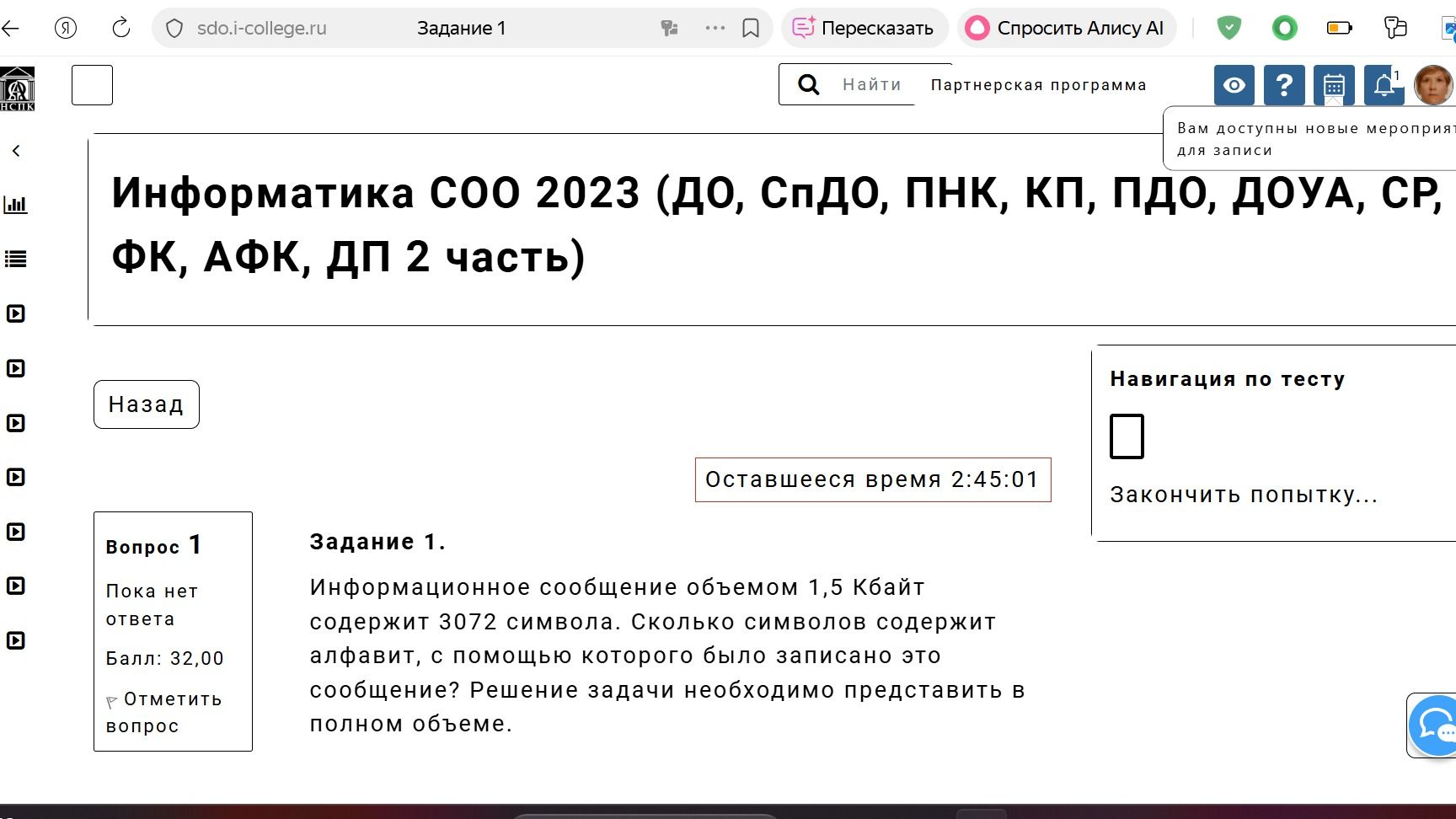Click Пересказать button in the browser toolbar

[864, 28]
